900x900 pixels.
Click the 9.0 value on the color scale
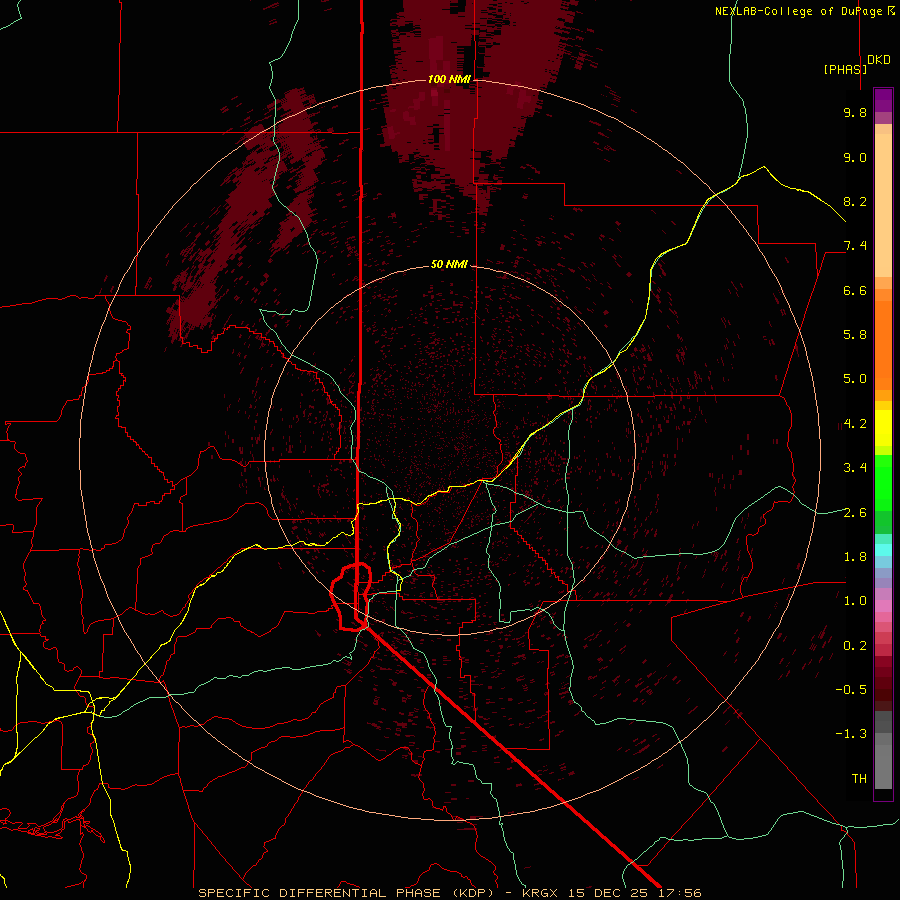[855, 157]
